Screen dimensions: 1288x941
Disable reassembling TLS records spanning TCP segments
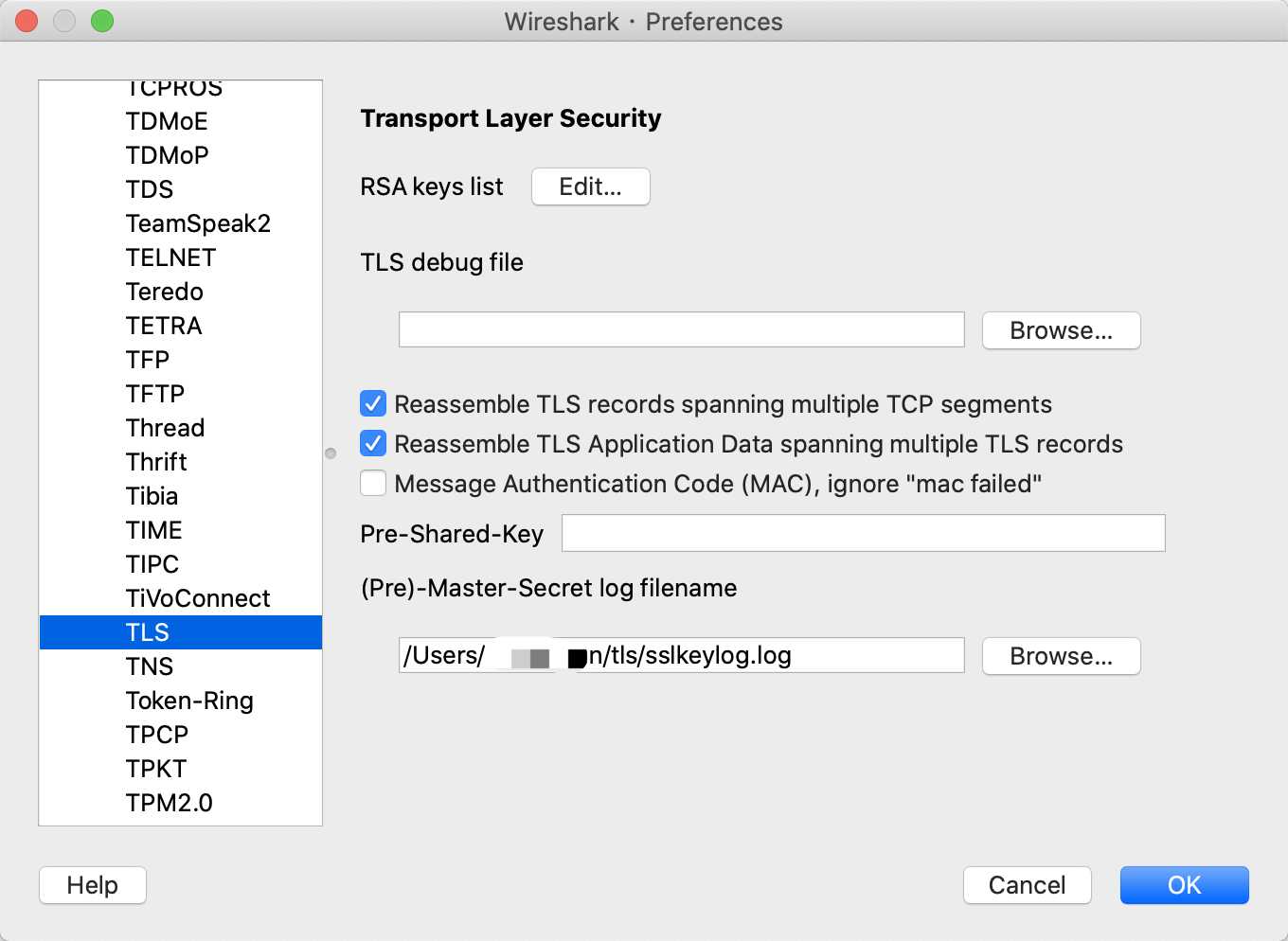pyautogui.click(x=373, y=404)
